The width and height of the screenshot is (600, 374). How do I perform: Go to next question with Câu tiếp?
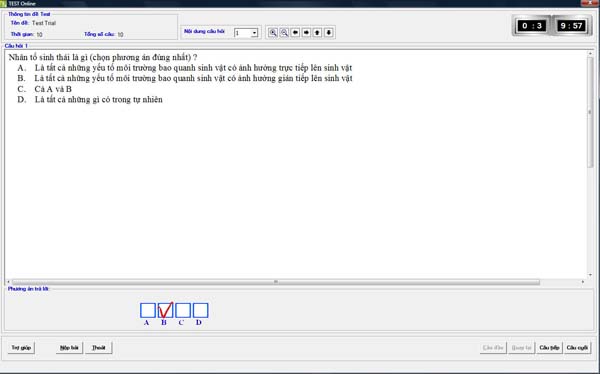[549, 348]
